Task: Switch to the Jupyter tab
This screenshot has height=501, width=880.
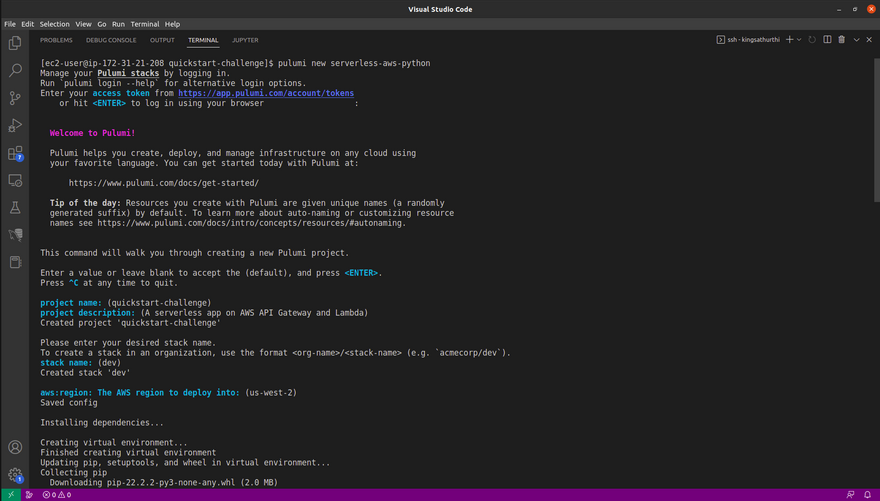Action: click(245, 40)
